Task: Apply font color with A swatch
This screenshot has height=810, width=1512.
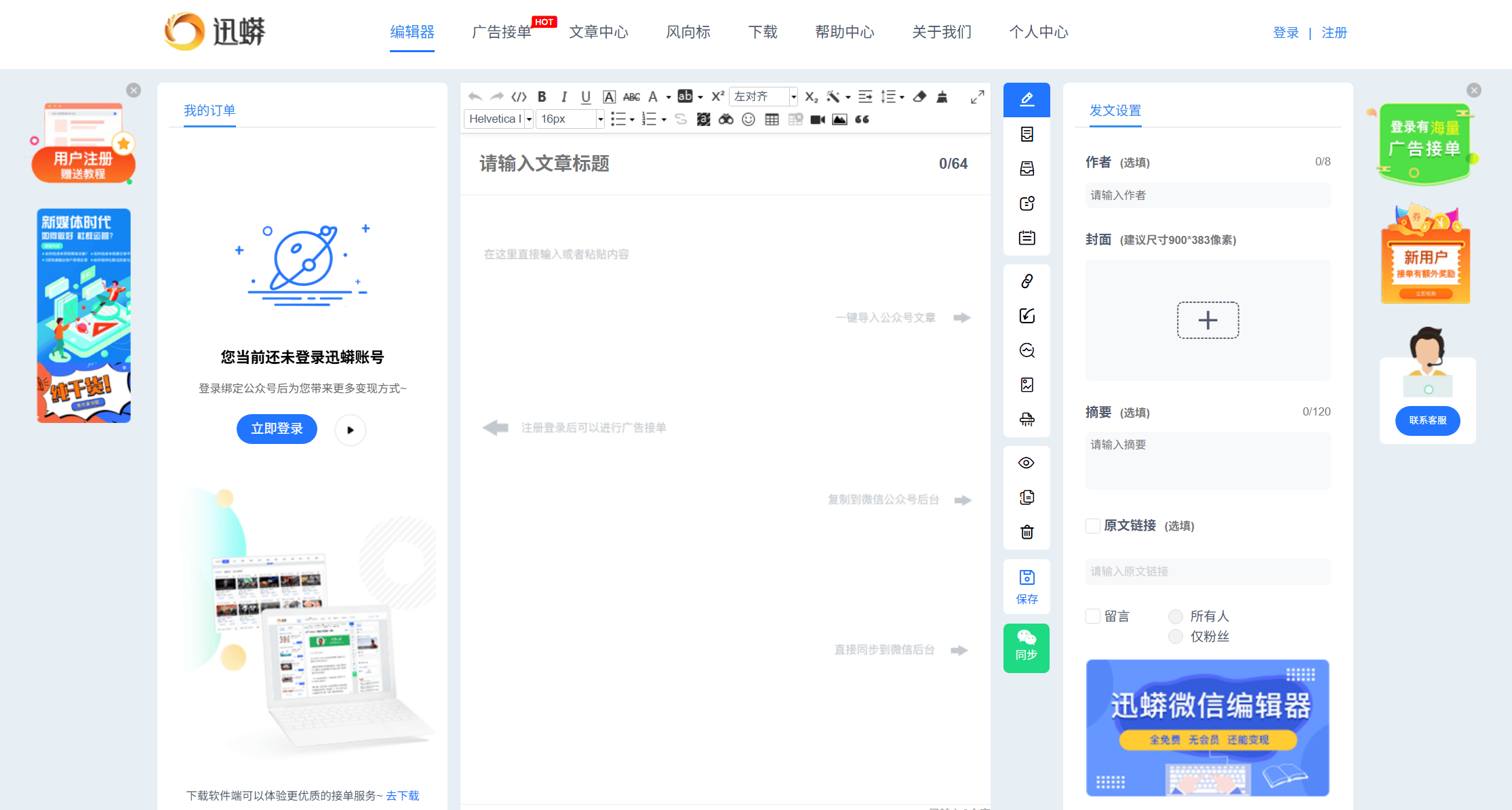Action: [x=653, y=97]
